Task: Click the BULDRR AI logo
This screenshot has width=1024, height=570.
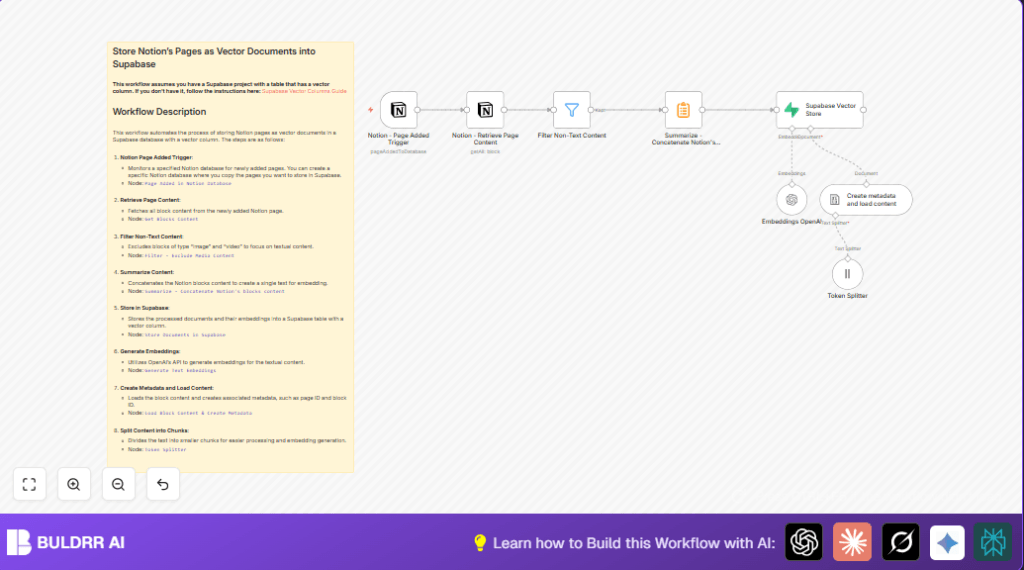Action: pyautogui.click(x=65, y=542)
